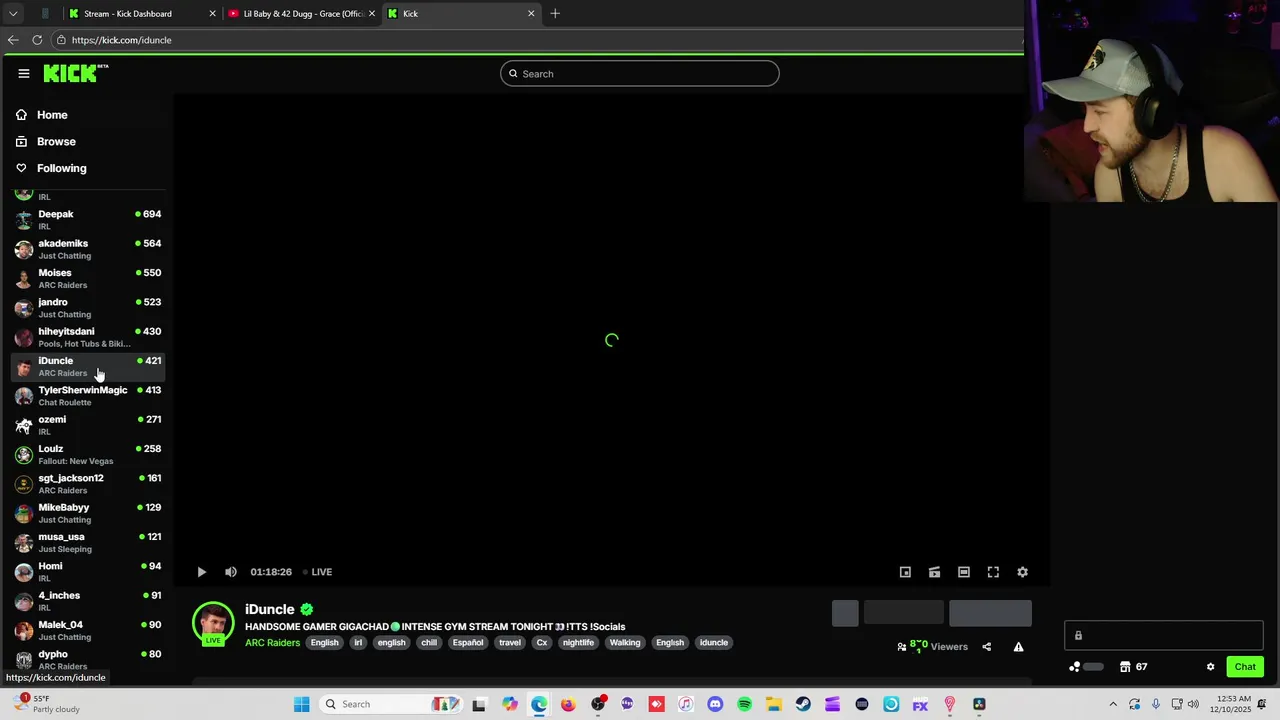The width and height of the screenshot is (1280, 720).
Task: Click the Kick search field
Action: coord(640,74)
